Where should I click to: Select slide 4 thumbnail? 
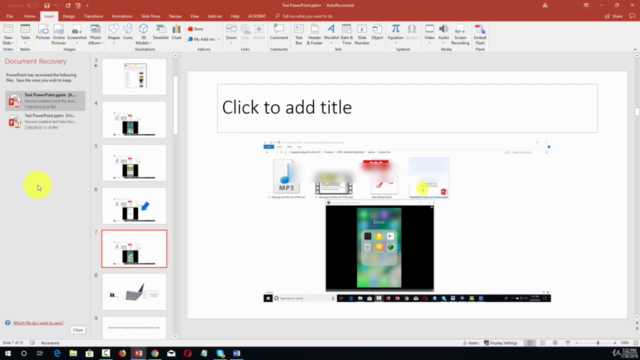(134, 120)
